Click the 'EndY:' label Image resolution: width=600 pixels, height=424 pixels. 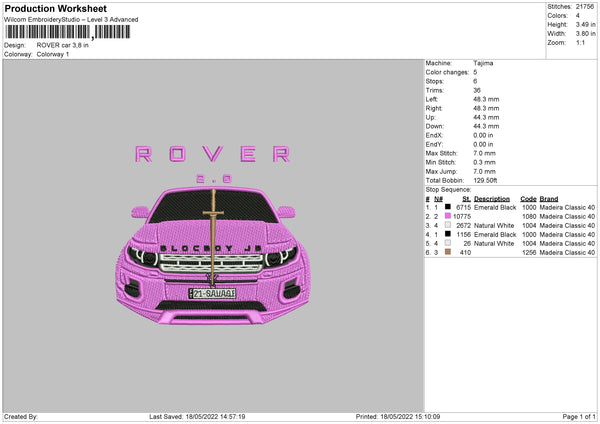(434, 144)
